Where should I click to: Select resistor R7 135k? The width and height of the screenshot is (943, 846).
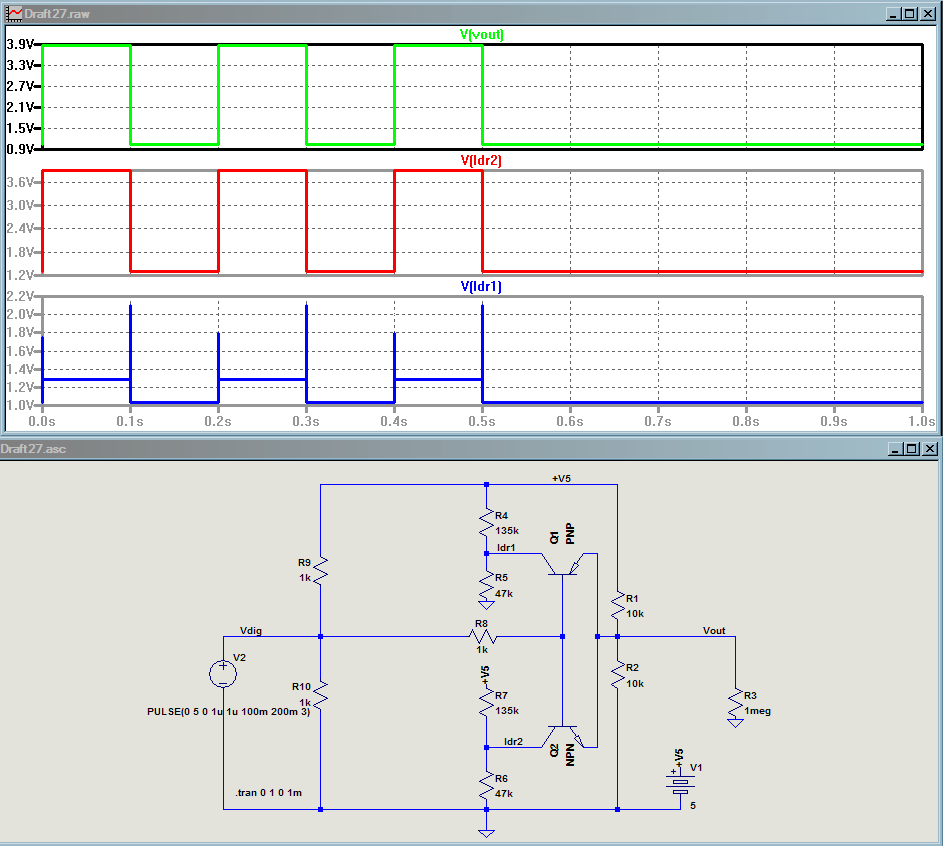pyautogui.click(x=486, y=702)
